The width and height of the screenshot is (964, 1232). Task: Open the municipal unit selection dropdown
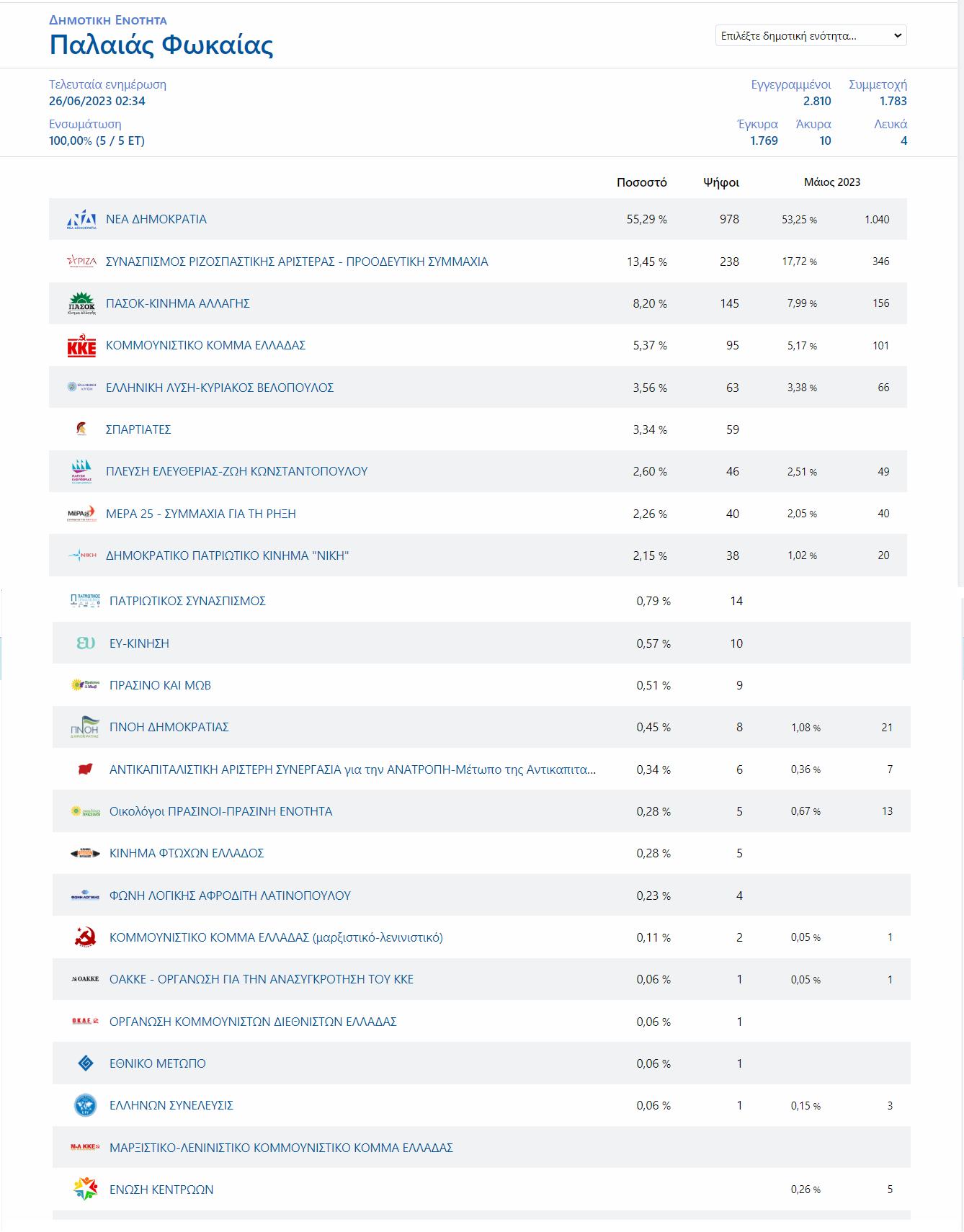(811, 35)
